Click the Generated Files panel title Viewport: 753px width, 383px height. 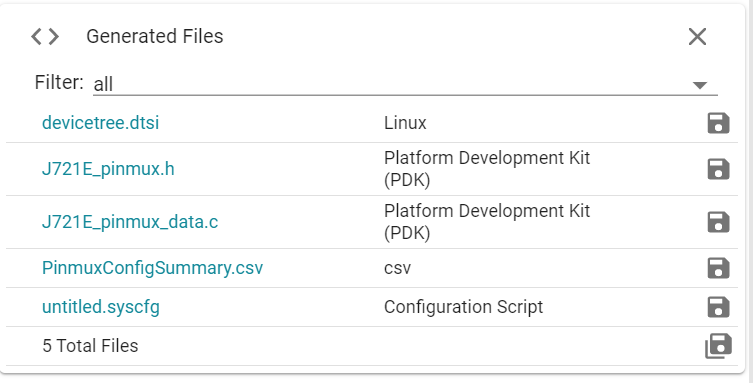pos(155,36)
